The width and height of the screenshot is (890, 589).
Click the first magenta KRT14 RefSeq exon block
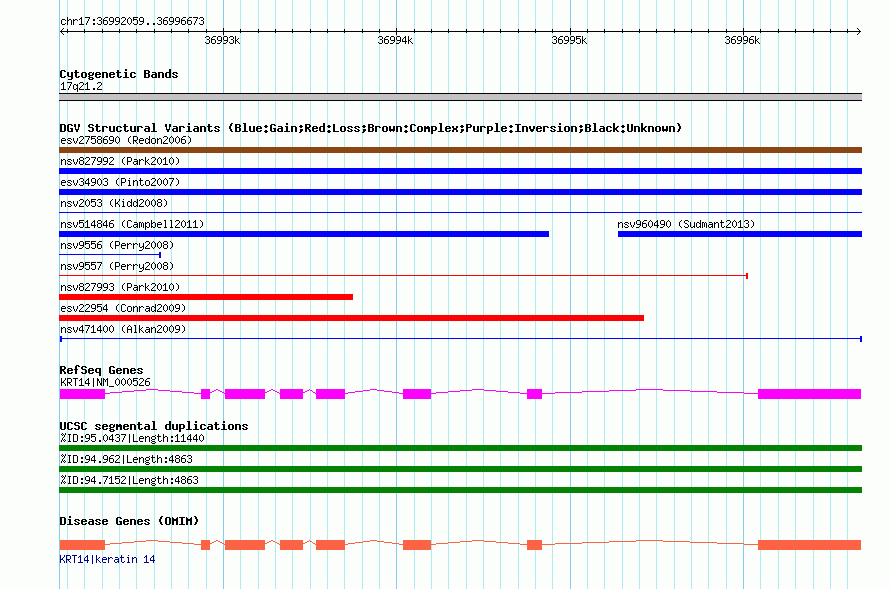click(x=82, y=394)
